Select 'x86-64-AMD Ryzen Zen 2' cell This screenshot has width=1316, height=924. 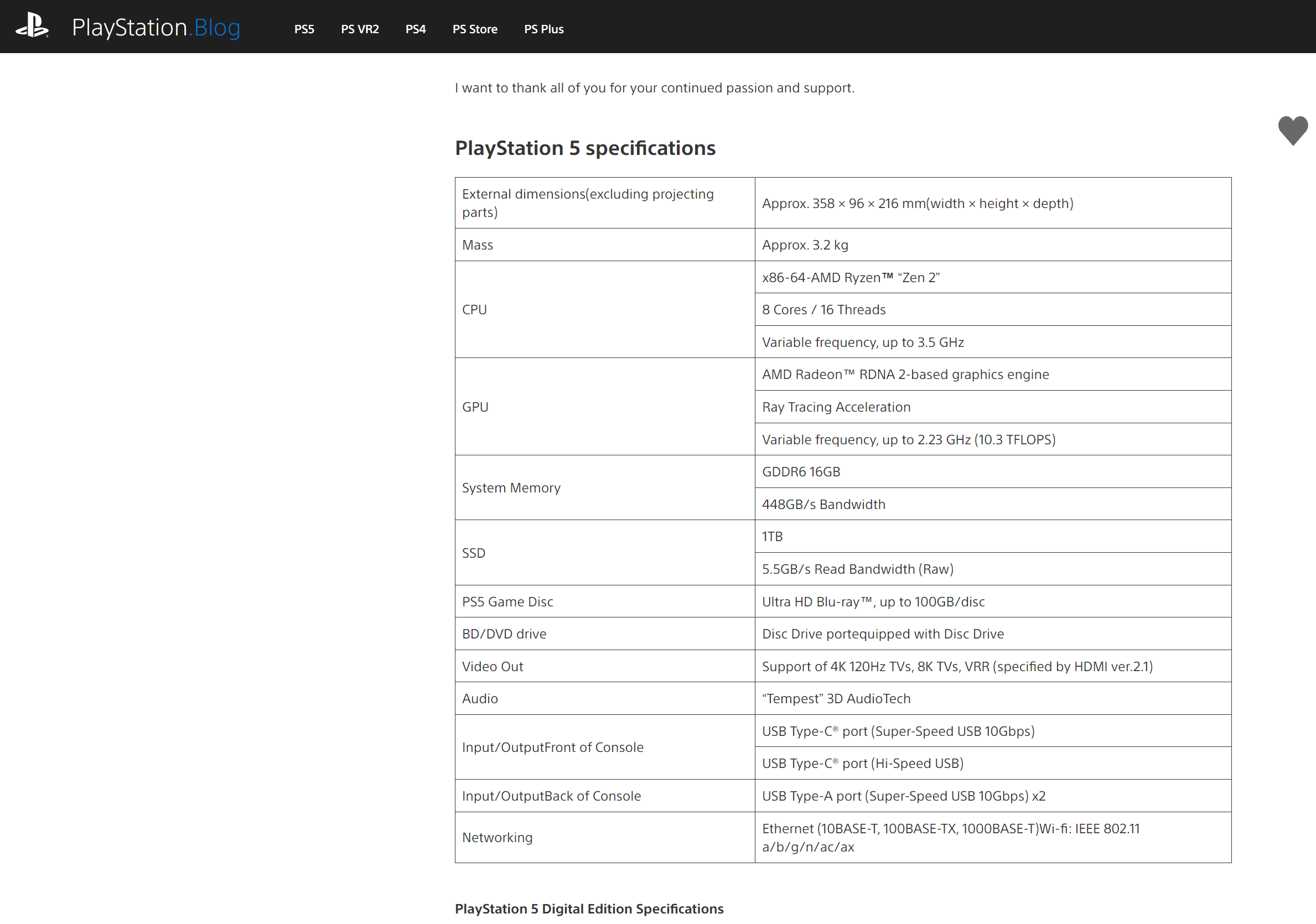[993, 277]
